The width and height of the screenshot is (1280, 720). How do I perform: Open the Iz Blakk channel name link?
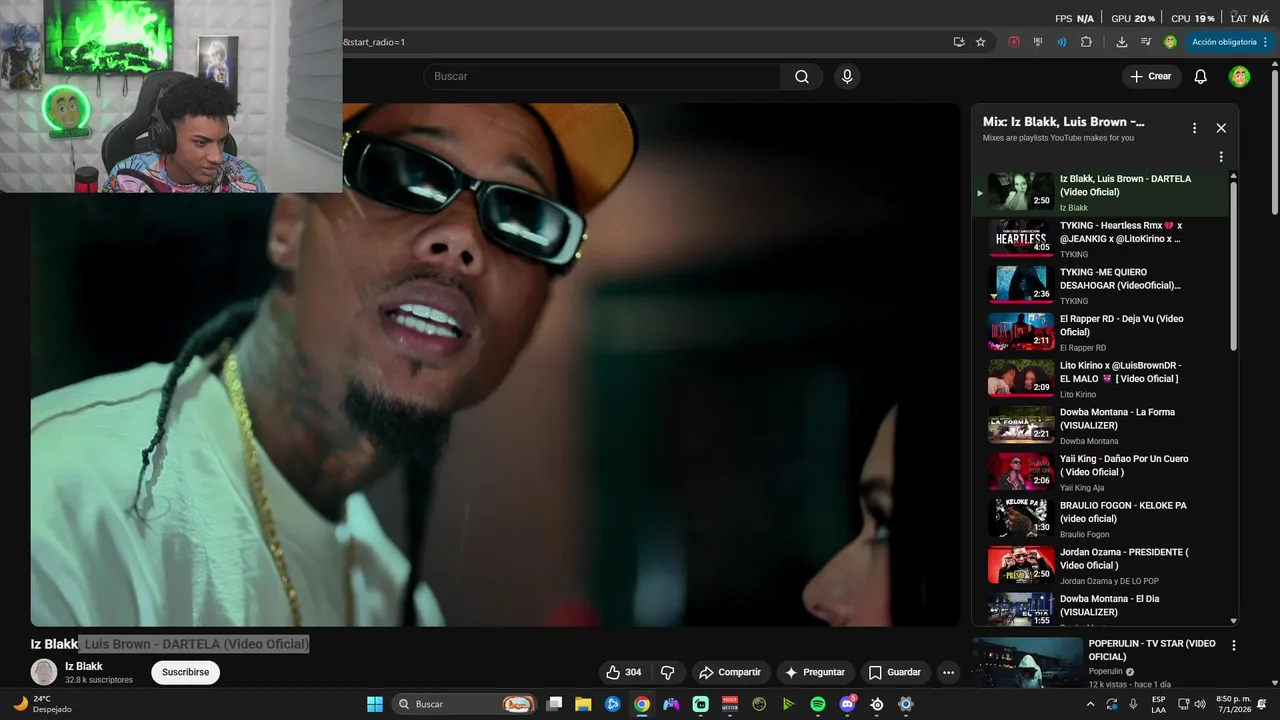pos(84,666)
